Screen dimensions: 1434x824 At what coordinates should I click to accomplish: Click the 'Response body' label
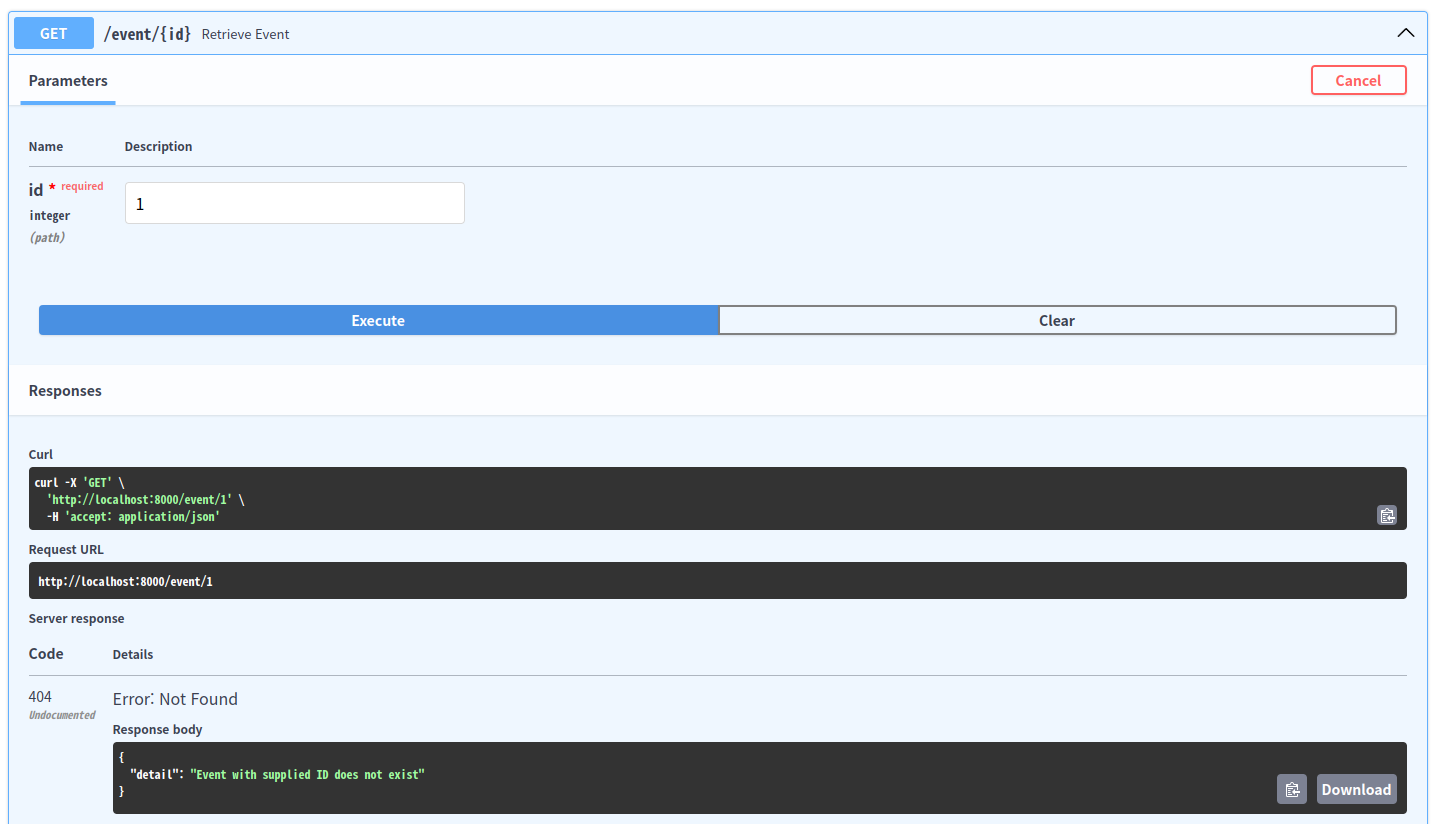point(158,729)
